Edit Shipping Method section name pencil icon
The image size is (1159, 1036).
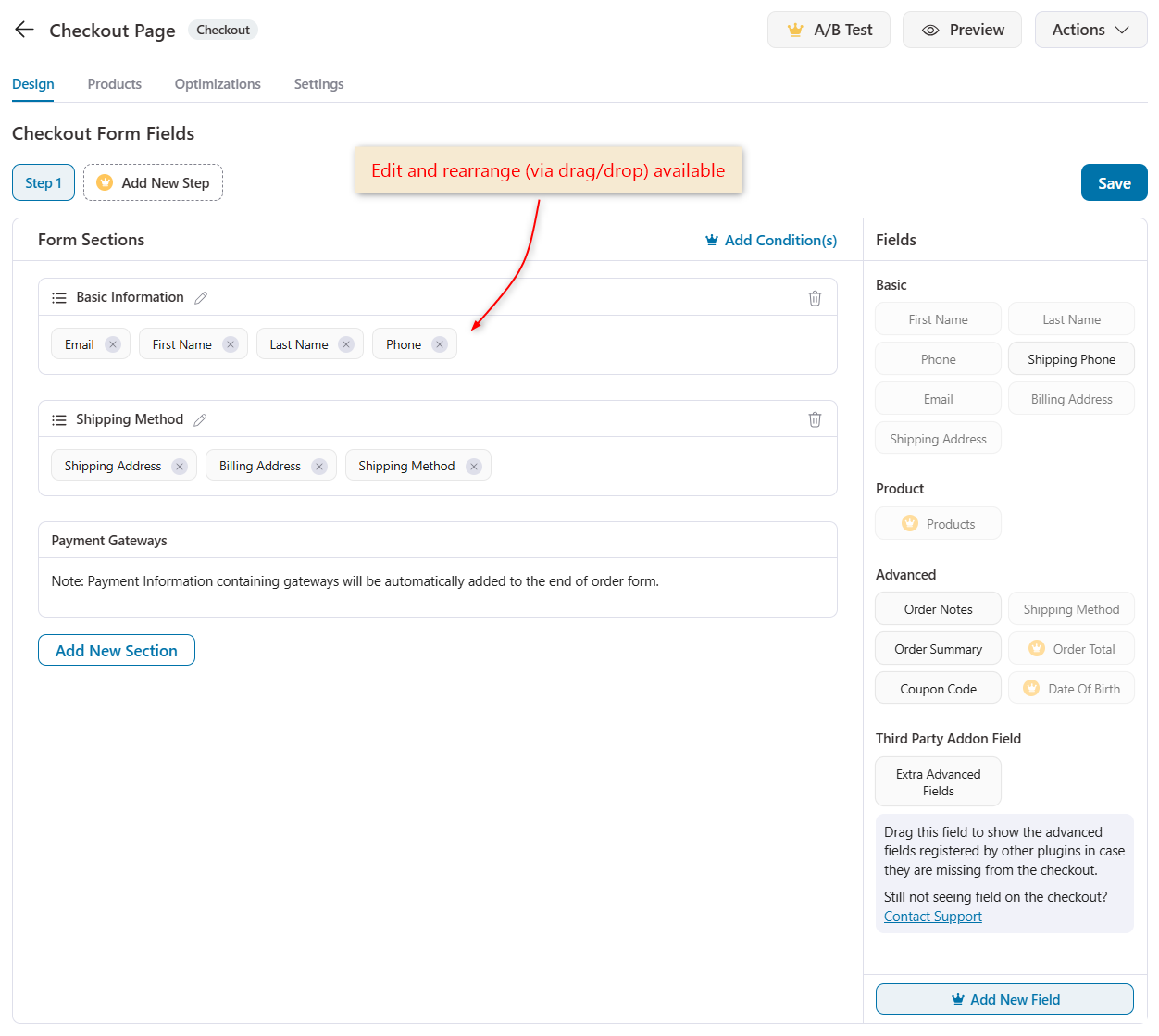(x=200, y=419)
